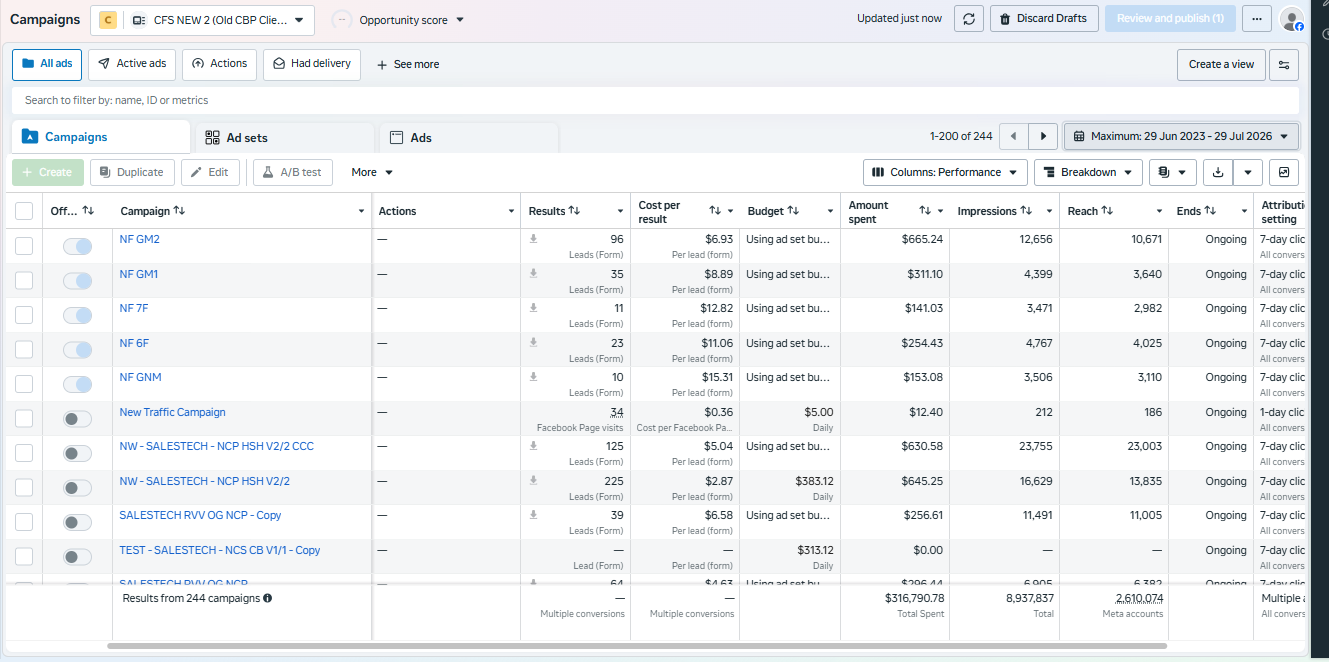This screenshot has height=662, width=1329.
Task: Click the info icon beside Results from 244 campaigns
Action: pos(268,598)
